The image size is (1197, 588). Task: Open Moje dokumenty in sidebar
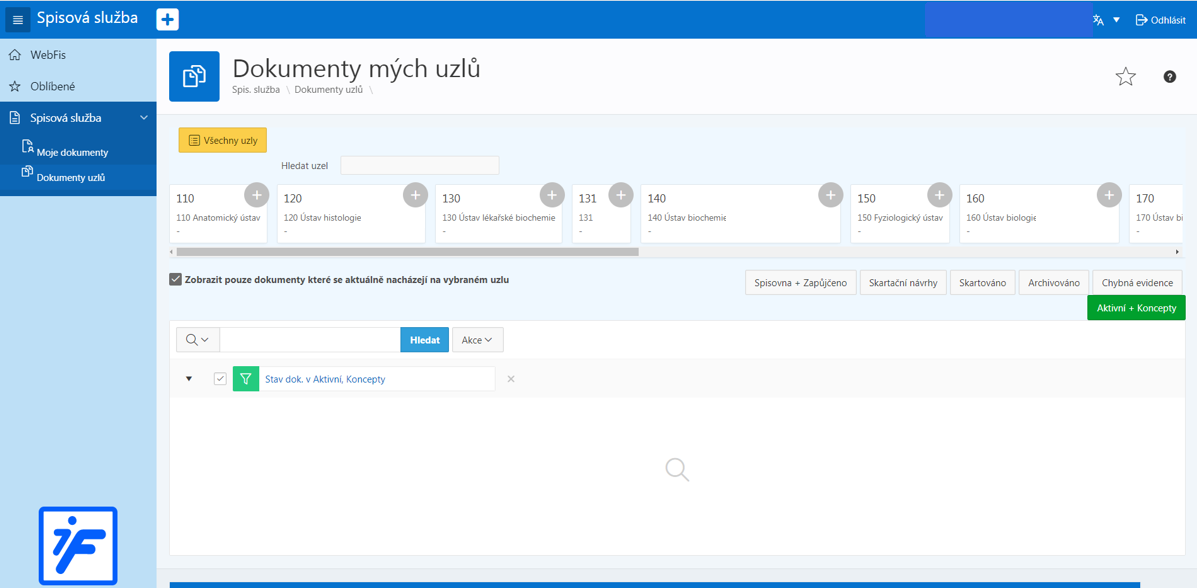(x=72, y=152)
